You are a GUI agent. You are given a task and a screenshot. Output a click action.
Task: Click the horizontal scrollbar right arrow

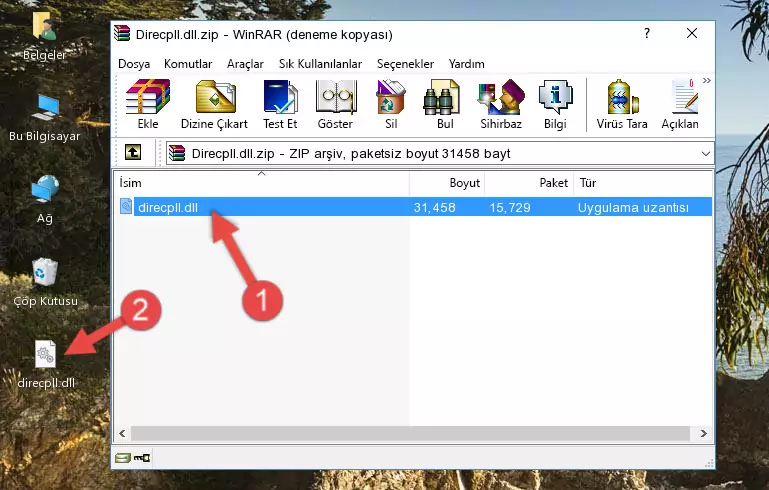(x=704, y=434)
